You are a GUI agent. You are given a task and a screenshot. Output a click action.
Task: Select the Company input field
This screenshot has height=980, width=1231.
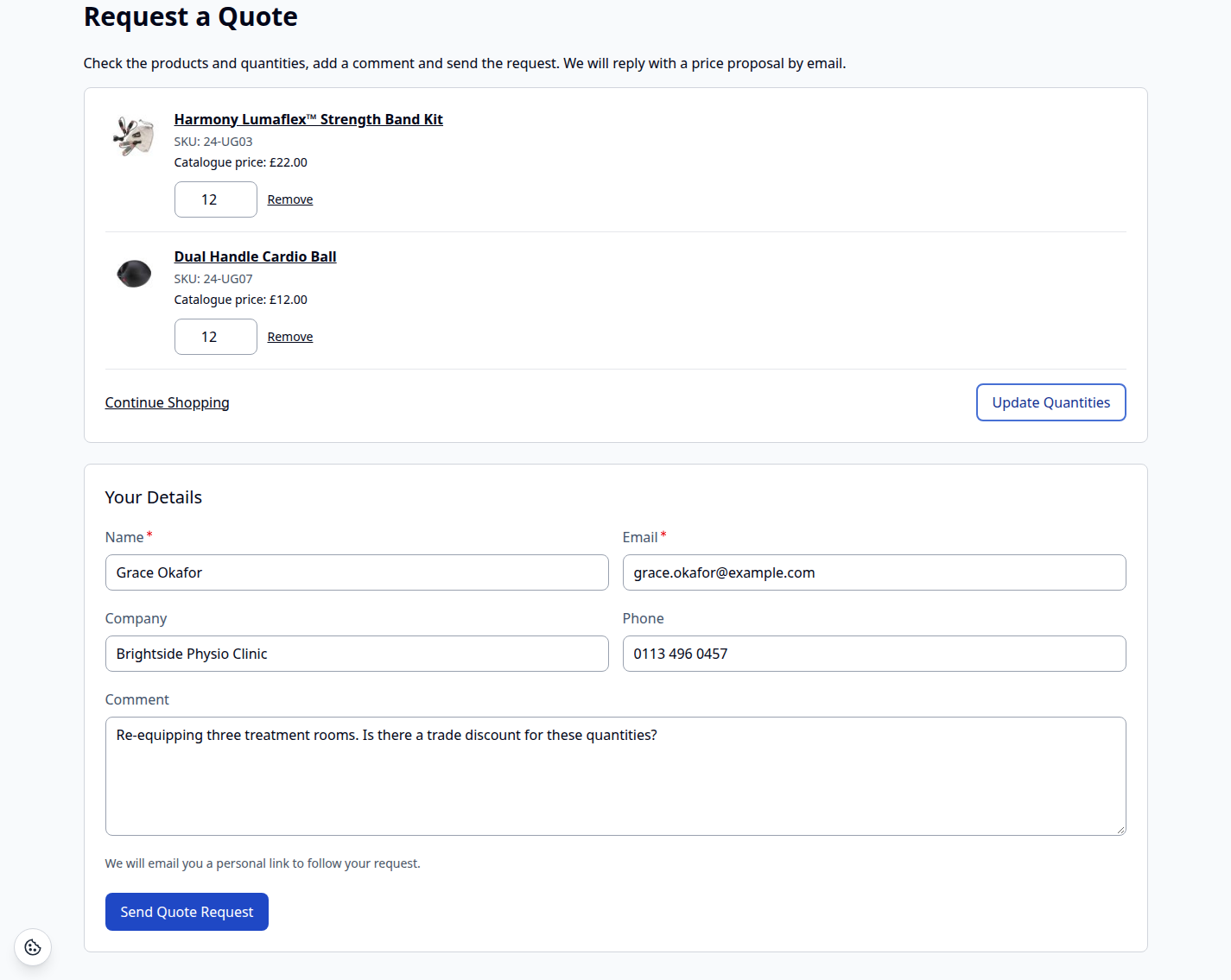tap(357, 654)
